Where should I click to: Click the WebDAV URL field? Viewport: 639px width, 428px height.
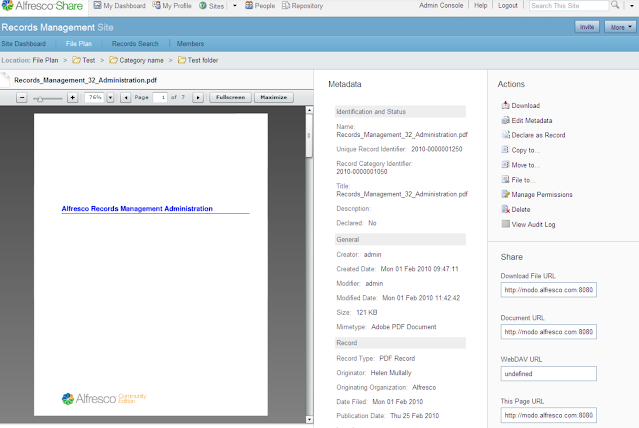click(549, 374)
